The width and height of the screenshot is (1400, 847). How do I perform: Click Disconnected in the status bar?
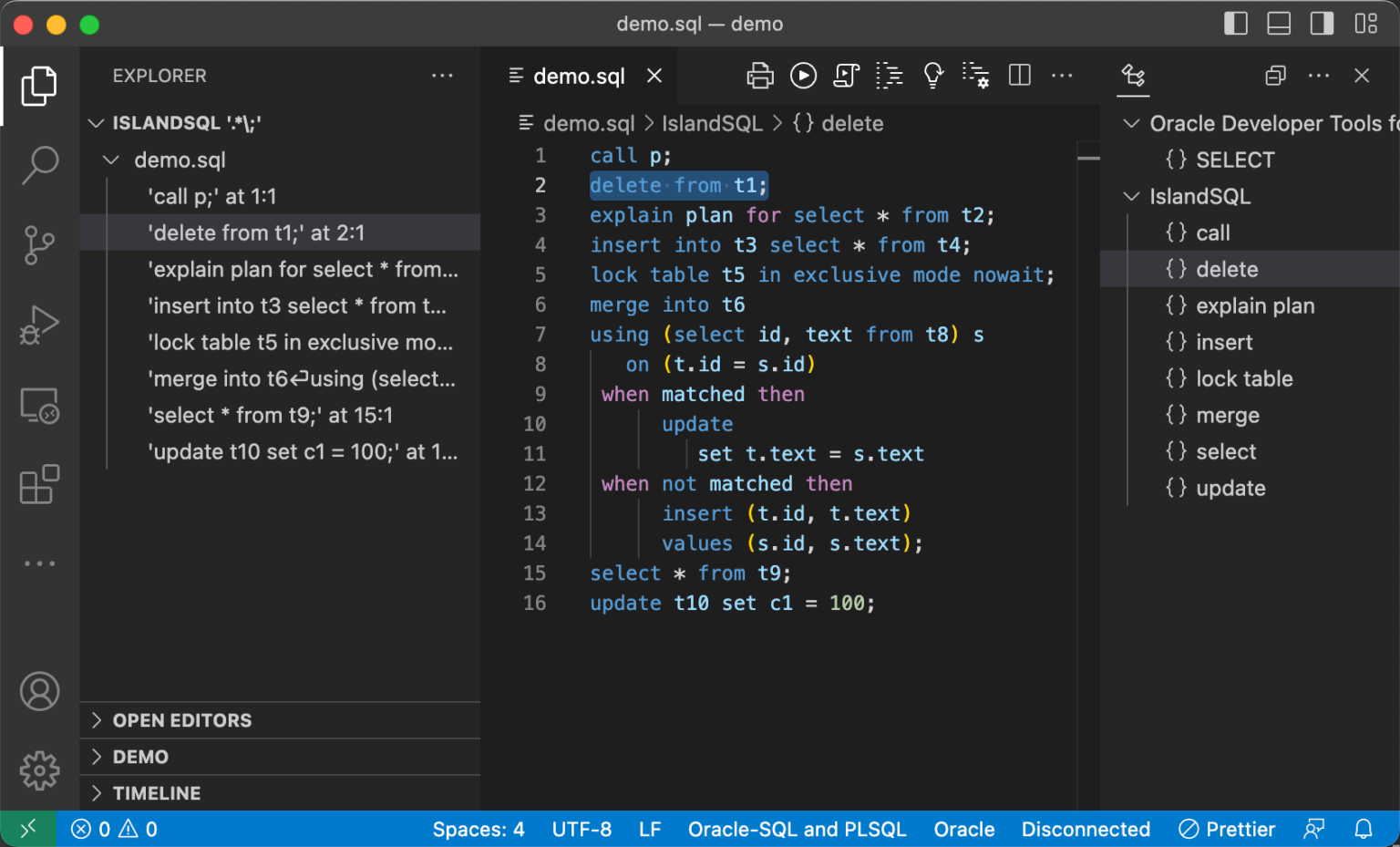coord(1086,829)
